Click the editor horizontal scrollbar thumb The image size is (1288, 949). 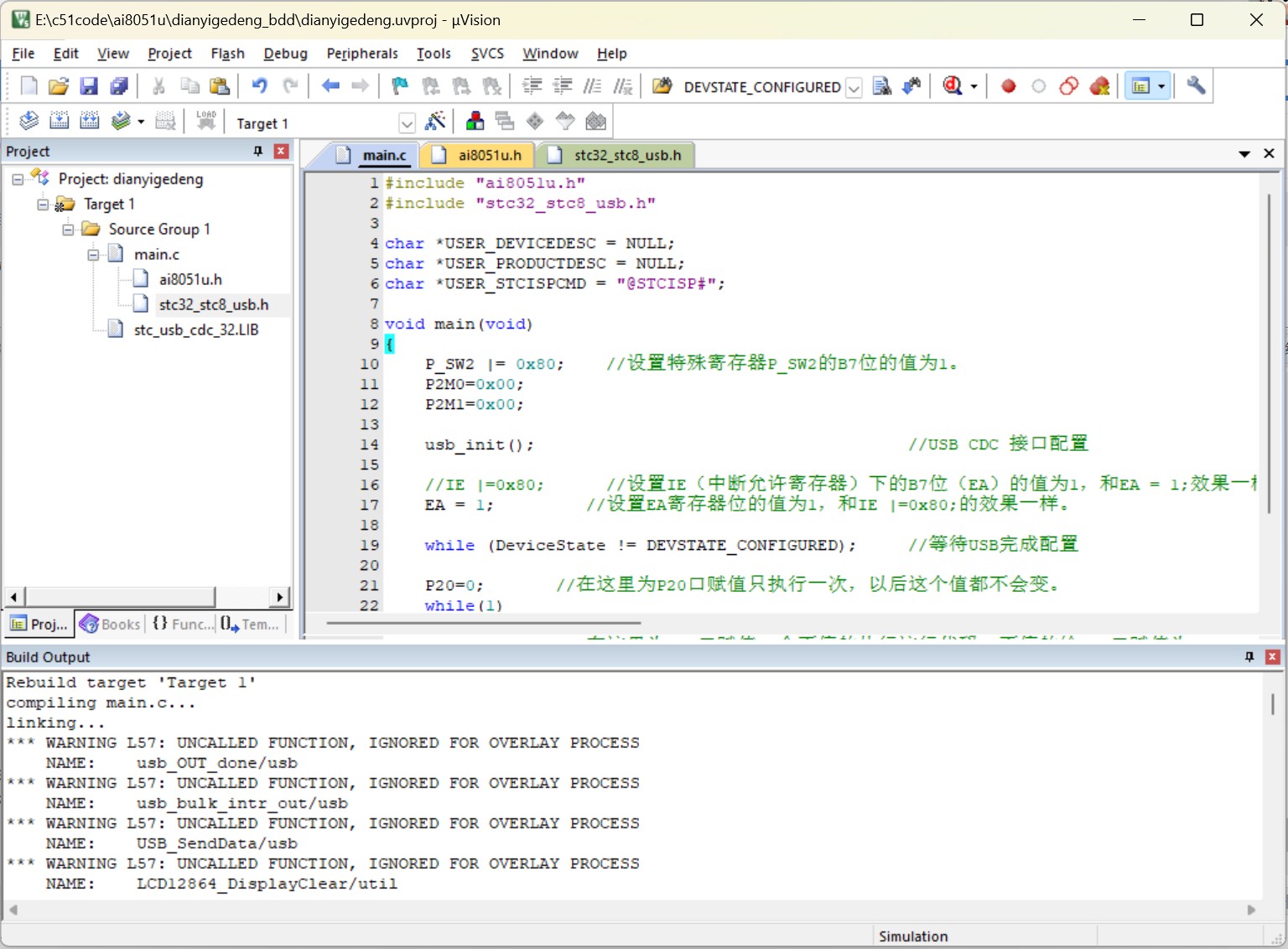point(484,623)
